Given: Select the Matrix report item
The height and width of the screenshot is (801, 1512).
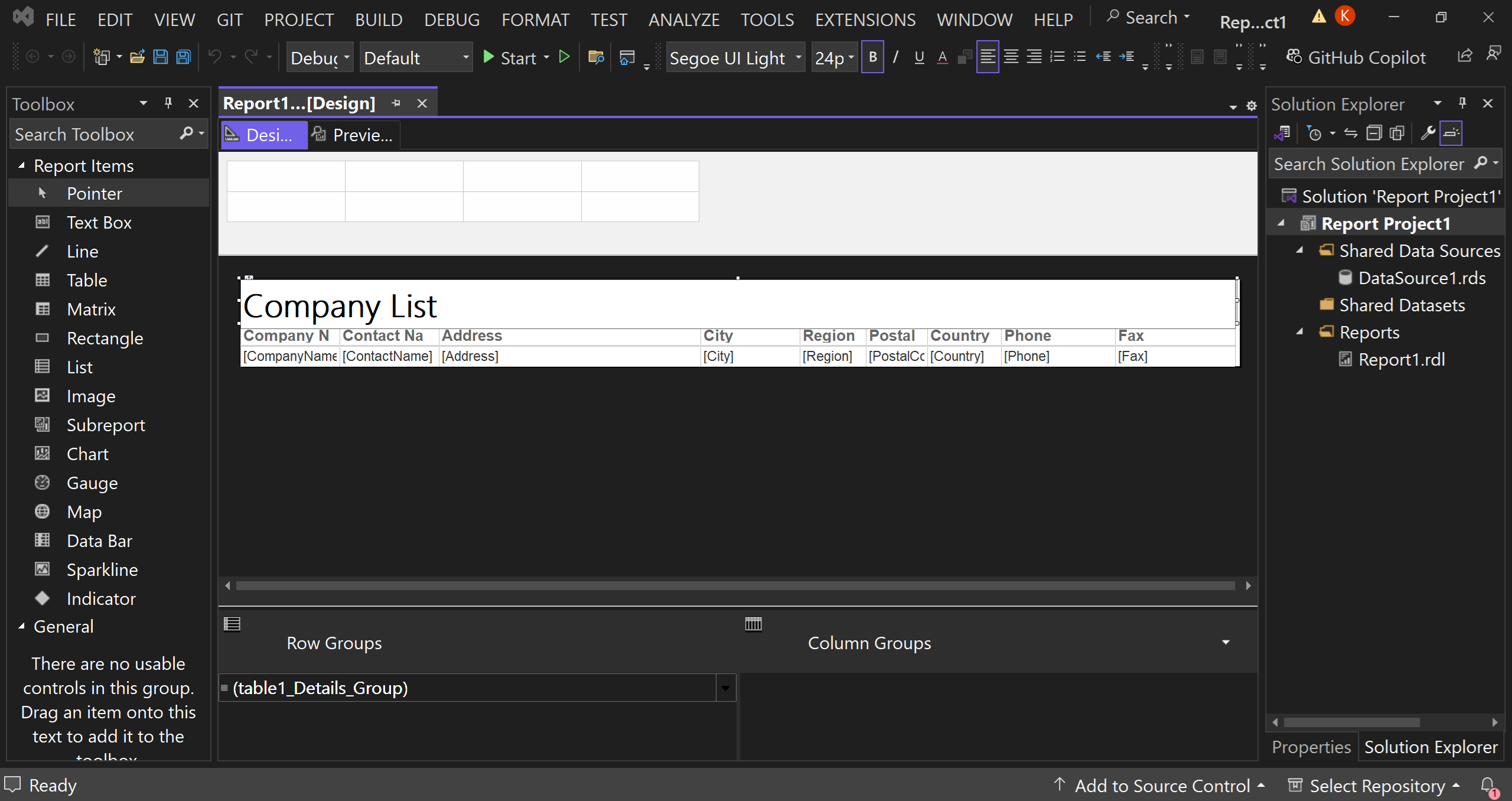Looking at the screenshot, I should 92,309.
